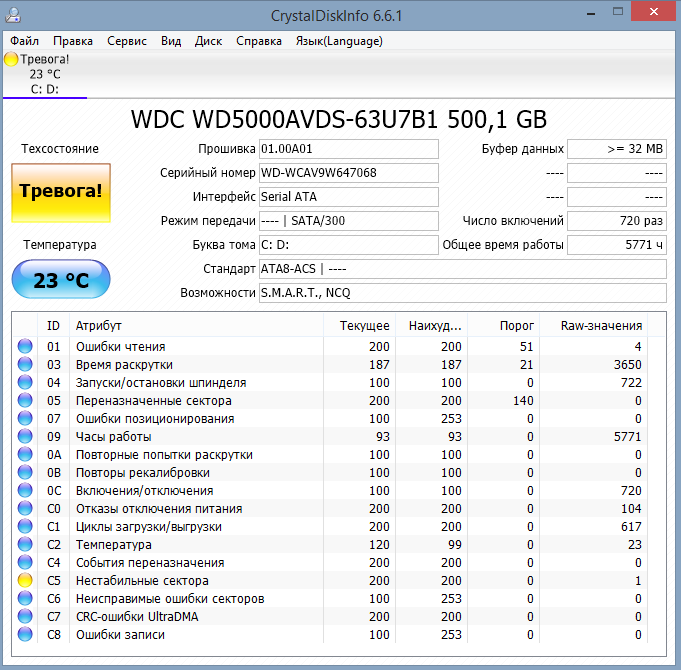Click the status dot for Ошибки чтения

pos(25,346)
